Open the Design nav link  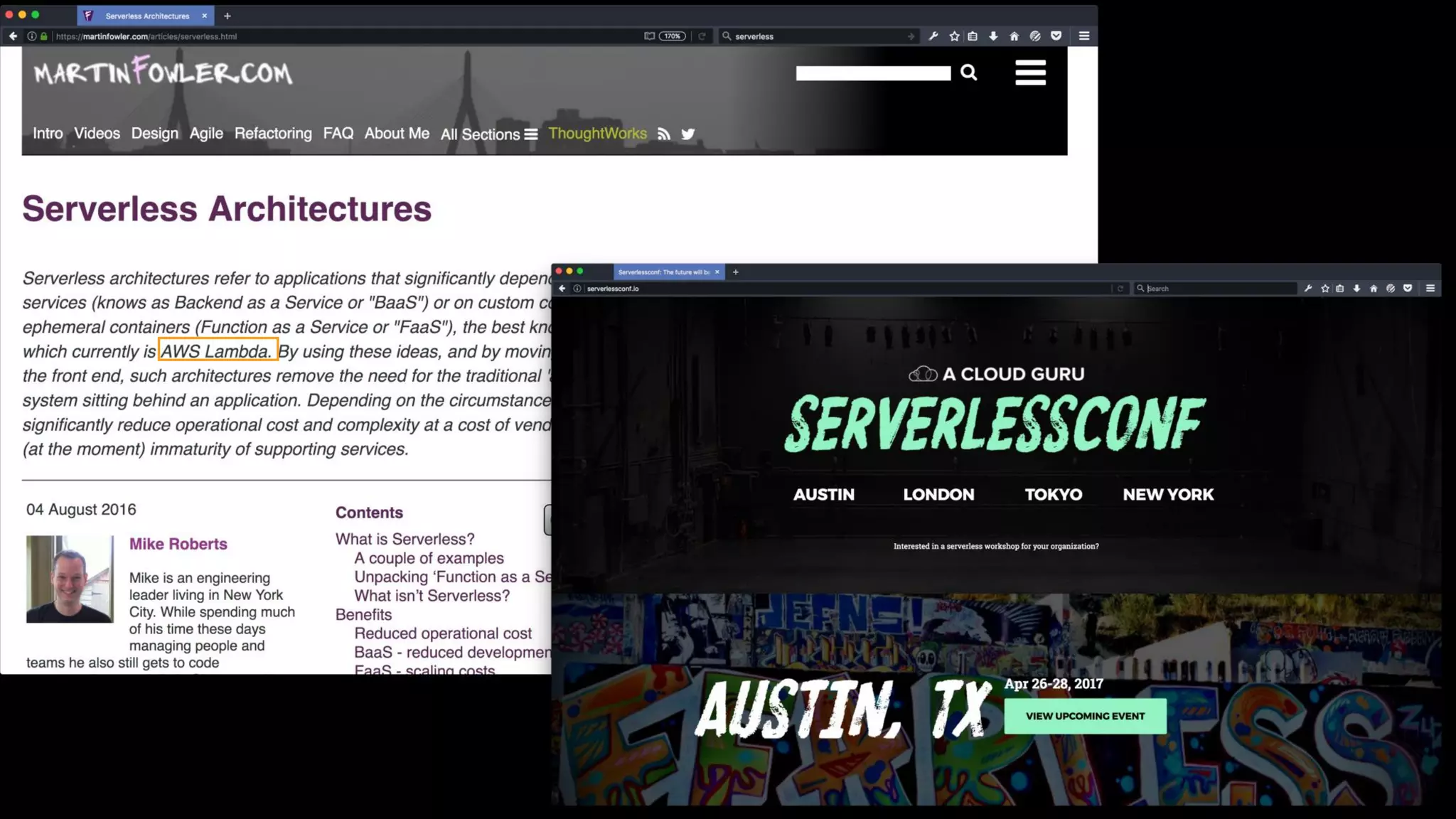tap(154, 134)
